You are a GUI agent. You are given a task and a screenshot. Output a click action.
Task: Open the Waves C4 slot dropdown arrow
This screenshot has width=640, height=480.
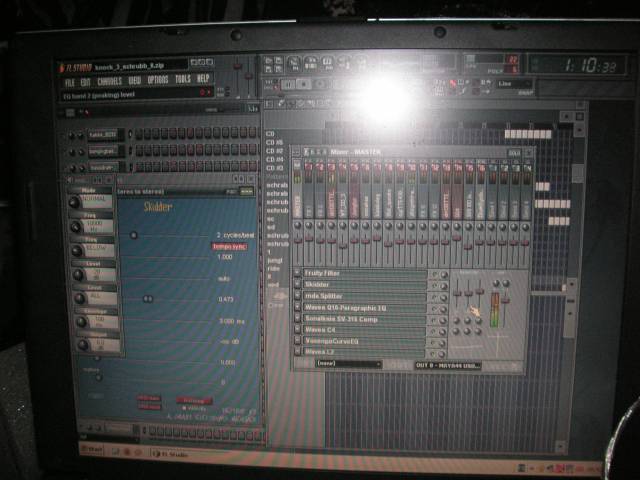(x=297, y=329)
